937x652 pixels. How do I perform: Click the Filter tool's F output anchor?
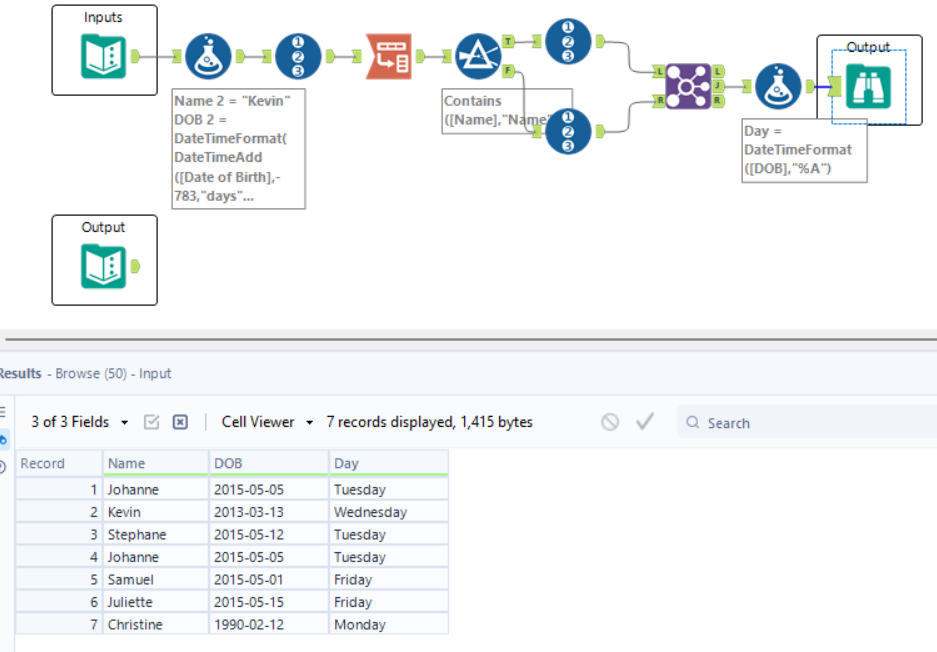(509, 71)
